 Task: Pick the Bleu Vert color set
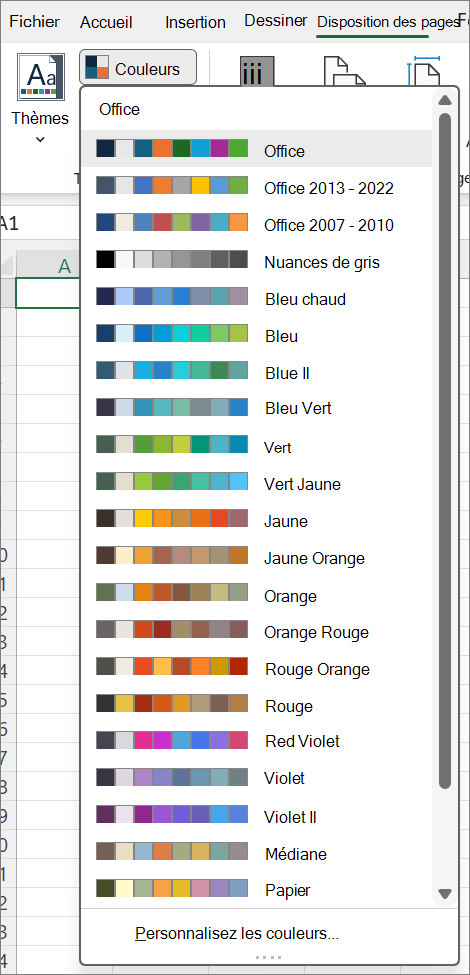pyautogui.click(x=257, y=409)
